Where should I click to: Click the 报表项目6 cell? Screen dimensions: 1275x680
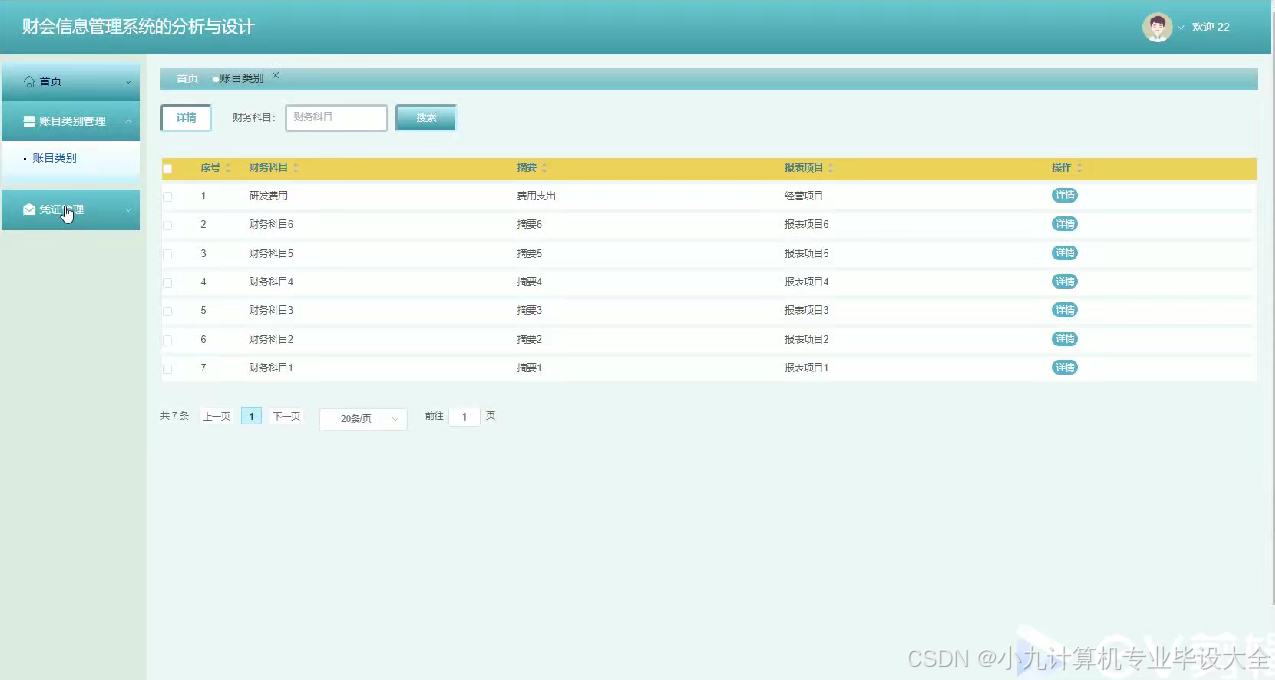click(x=807, y=225)
